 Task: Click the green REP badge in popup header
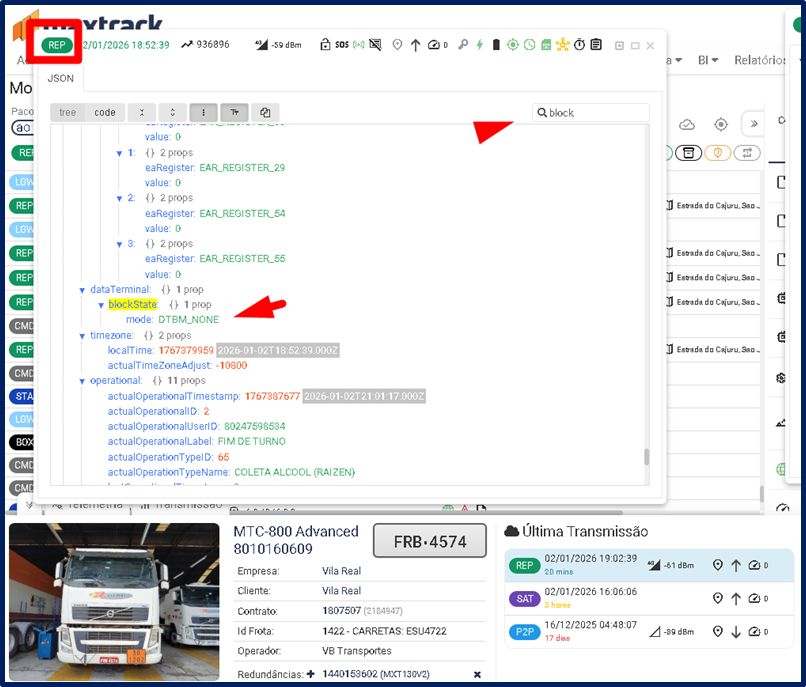(57, 45)
